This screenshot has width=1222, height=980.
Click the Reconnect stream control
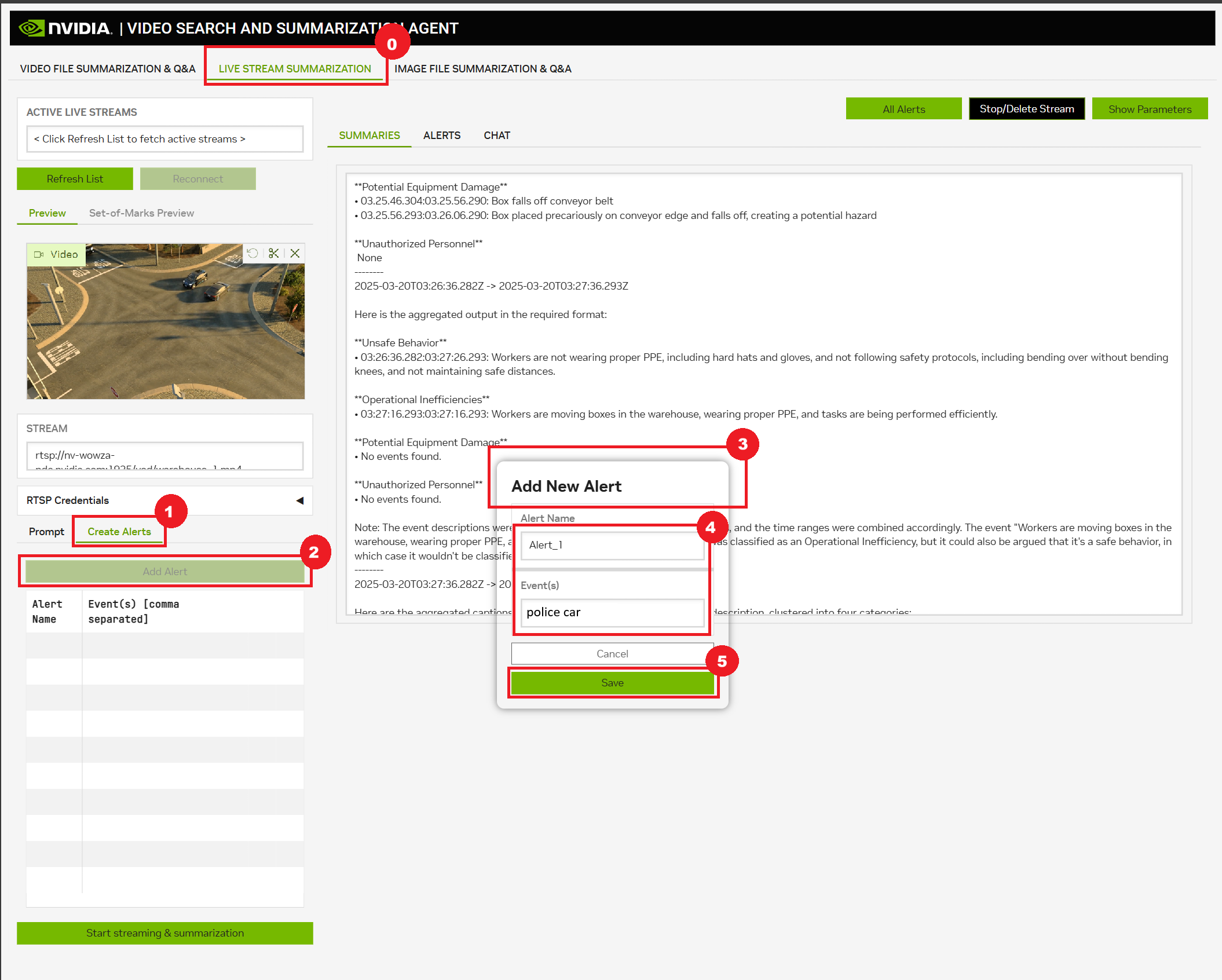point(197,178)
